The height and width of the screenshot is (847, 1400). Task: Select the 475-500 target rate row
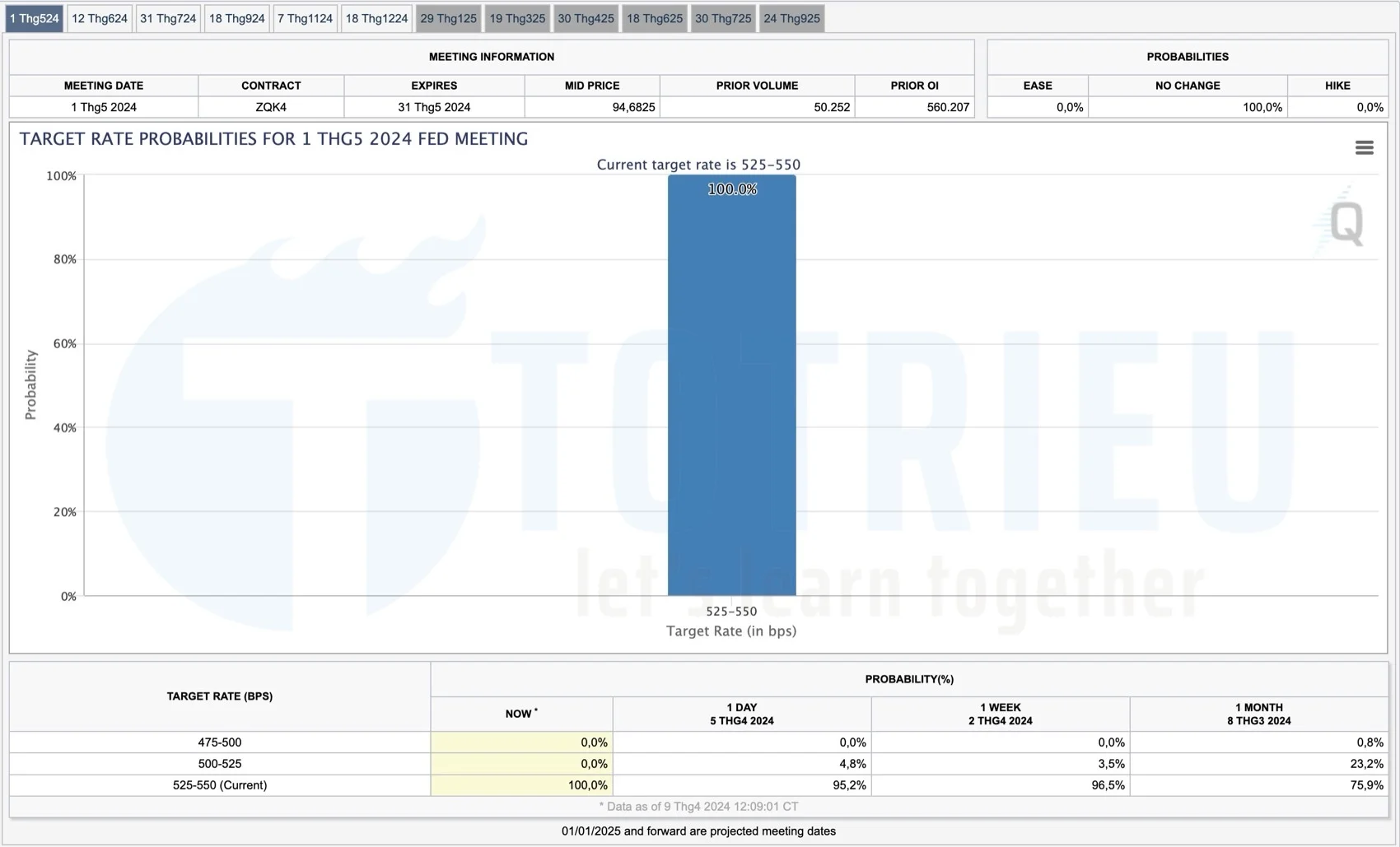pyautogui.click(x=218, y=742)
